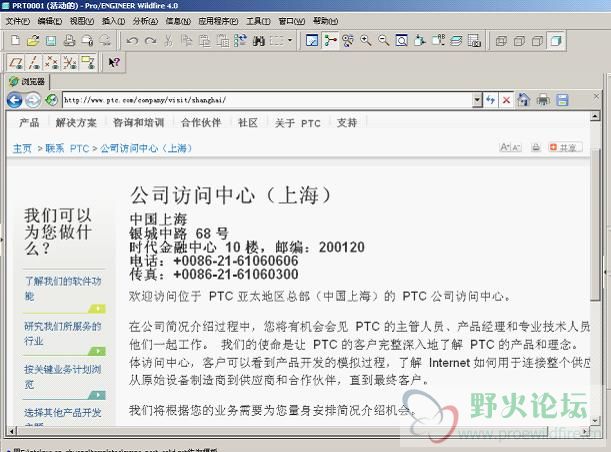Print the model from the top toolbar
The image size is (611, 452).
[x=69, y=41]
